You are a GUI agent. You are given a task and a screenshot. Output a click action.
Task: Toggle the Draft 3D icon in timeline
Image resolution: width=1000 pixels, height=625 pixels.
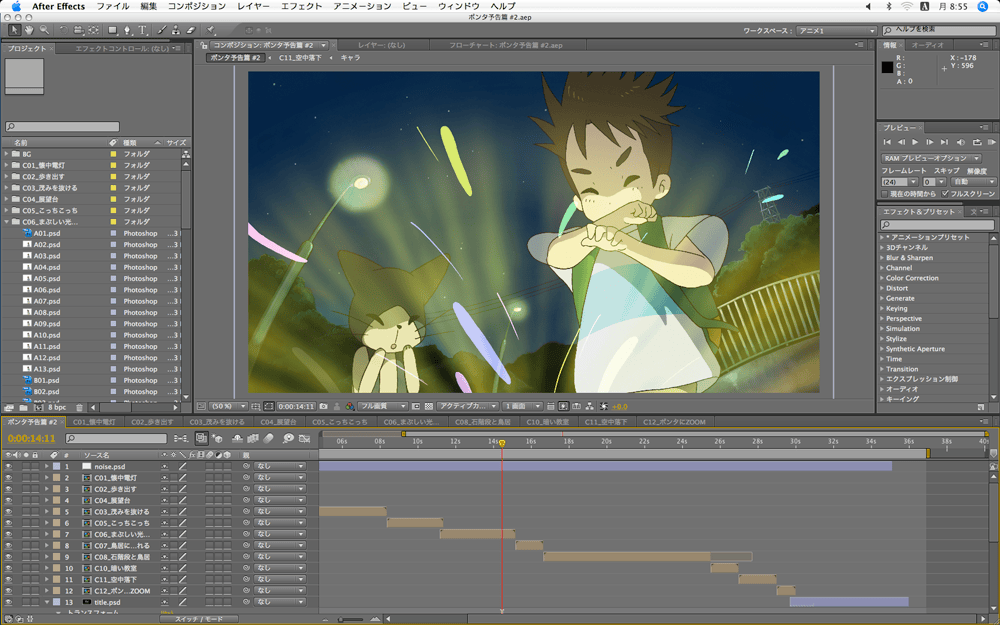click(217, 438)
